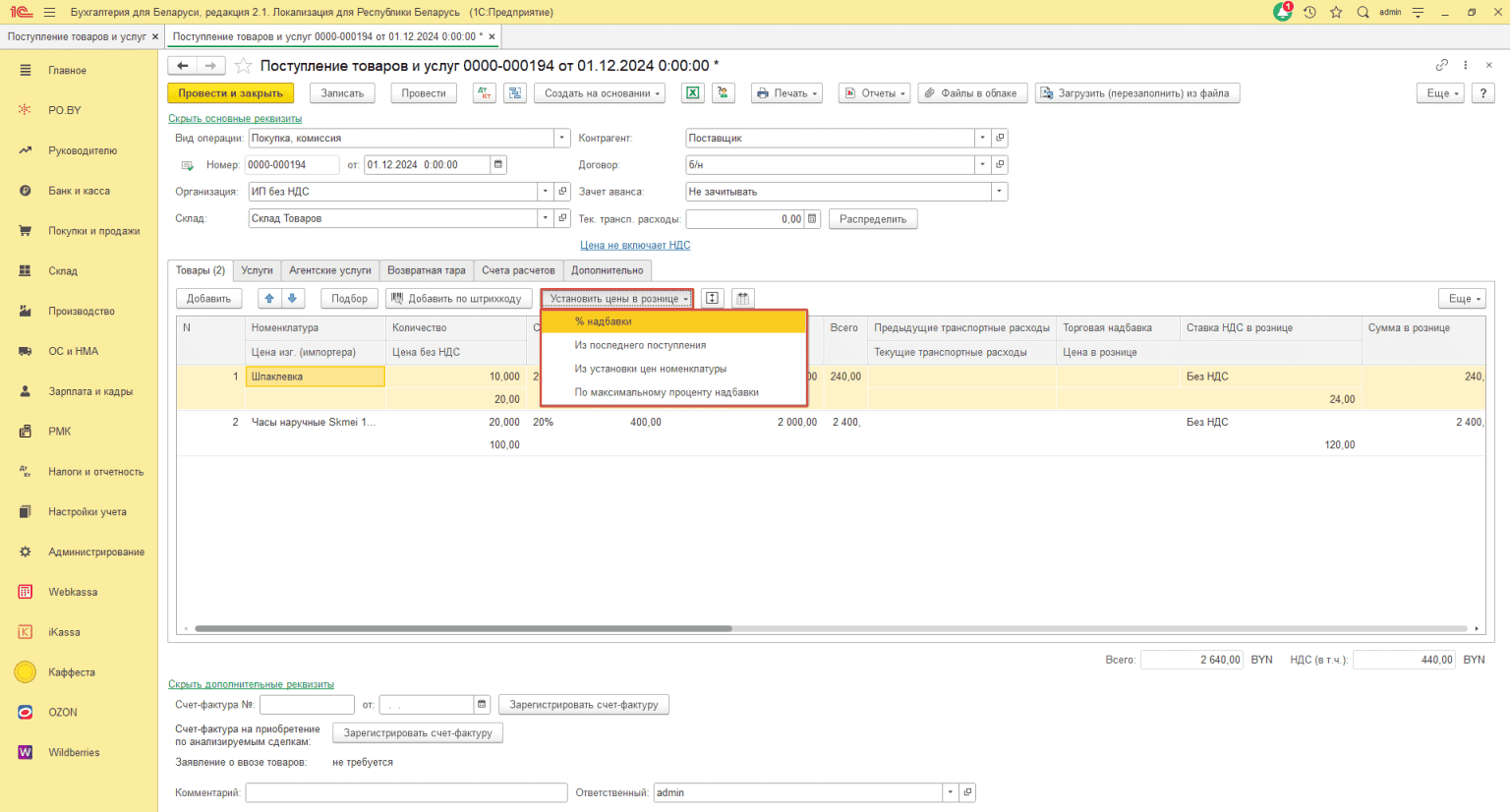Toggle the favorites star by the document title
Viewport: 1510px width, 812px height.
click(x=244, y=66)
